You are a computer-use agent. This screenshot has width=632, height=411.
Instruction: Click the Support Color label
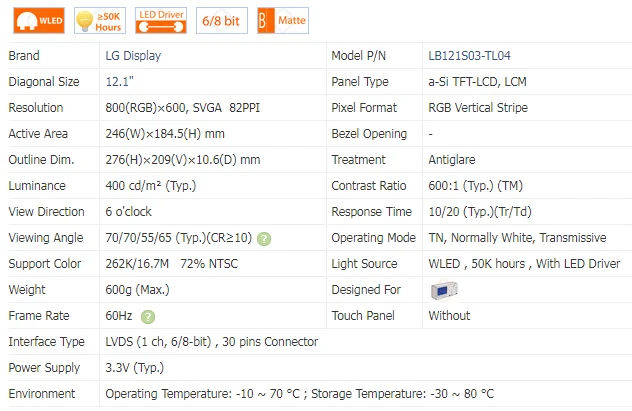[x=45, y=264]
